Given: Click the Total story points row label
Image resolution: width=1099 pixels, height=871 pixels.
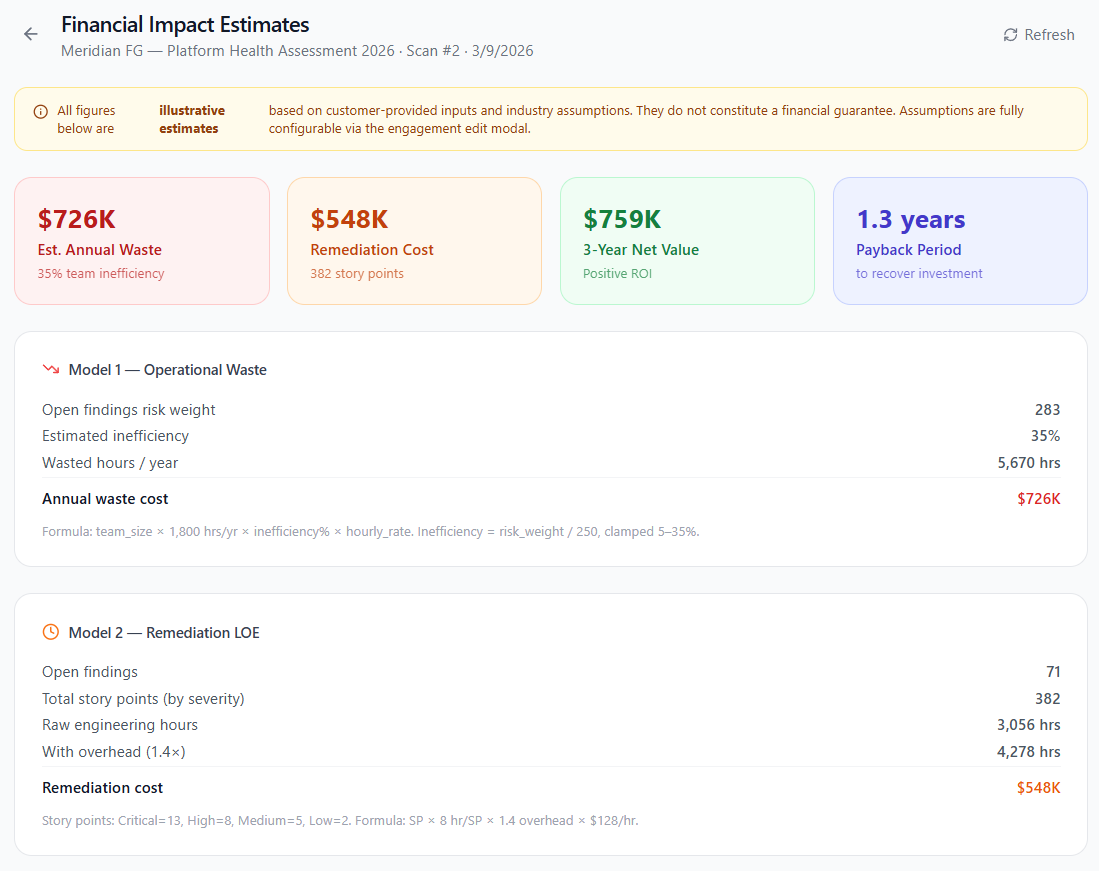Looking at the screenshot, I should click(x=143, y=699).
